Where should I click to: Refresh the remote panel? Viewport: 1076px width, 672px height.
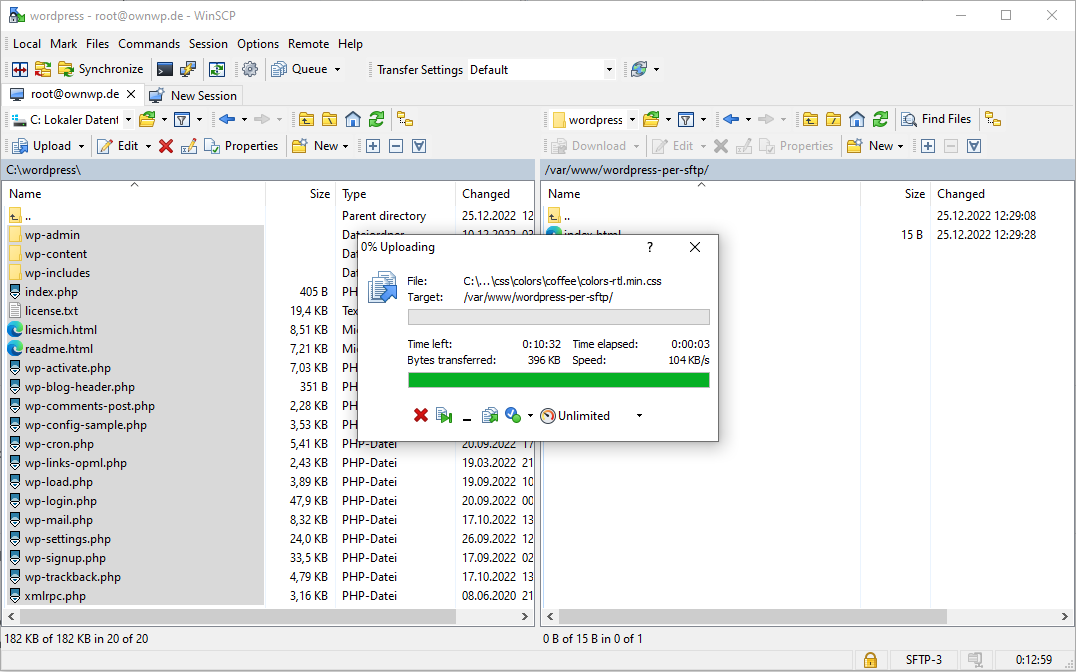tap(880, 119)
